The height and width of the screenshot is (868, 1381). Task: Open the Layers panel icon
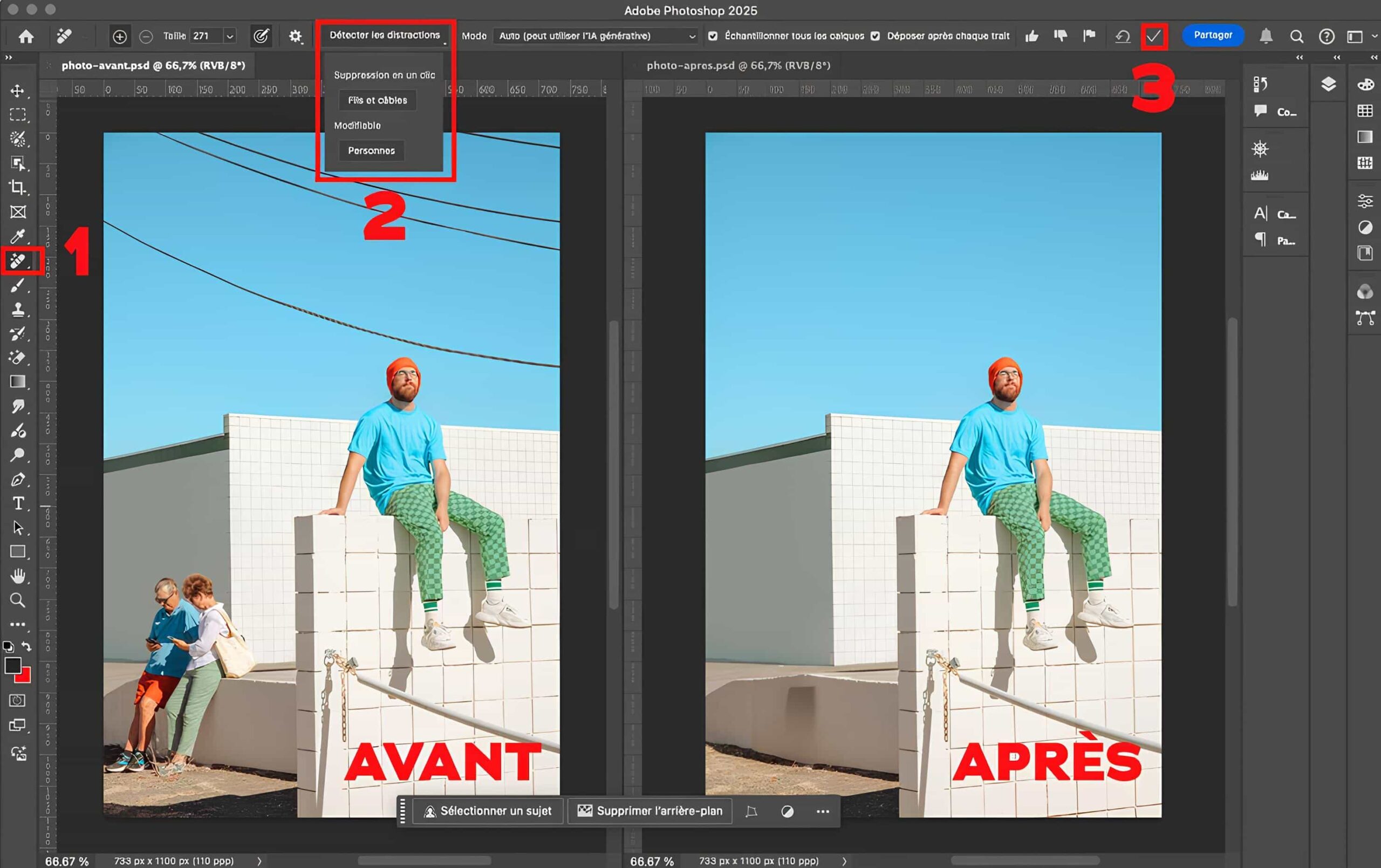click(x=1328, y=84)
